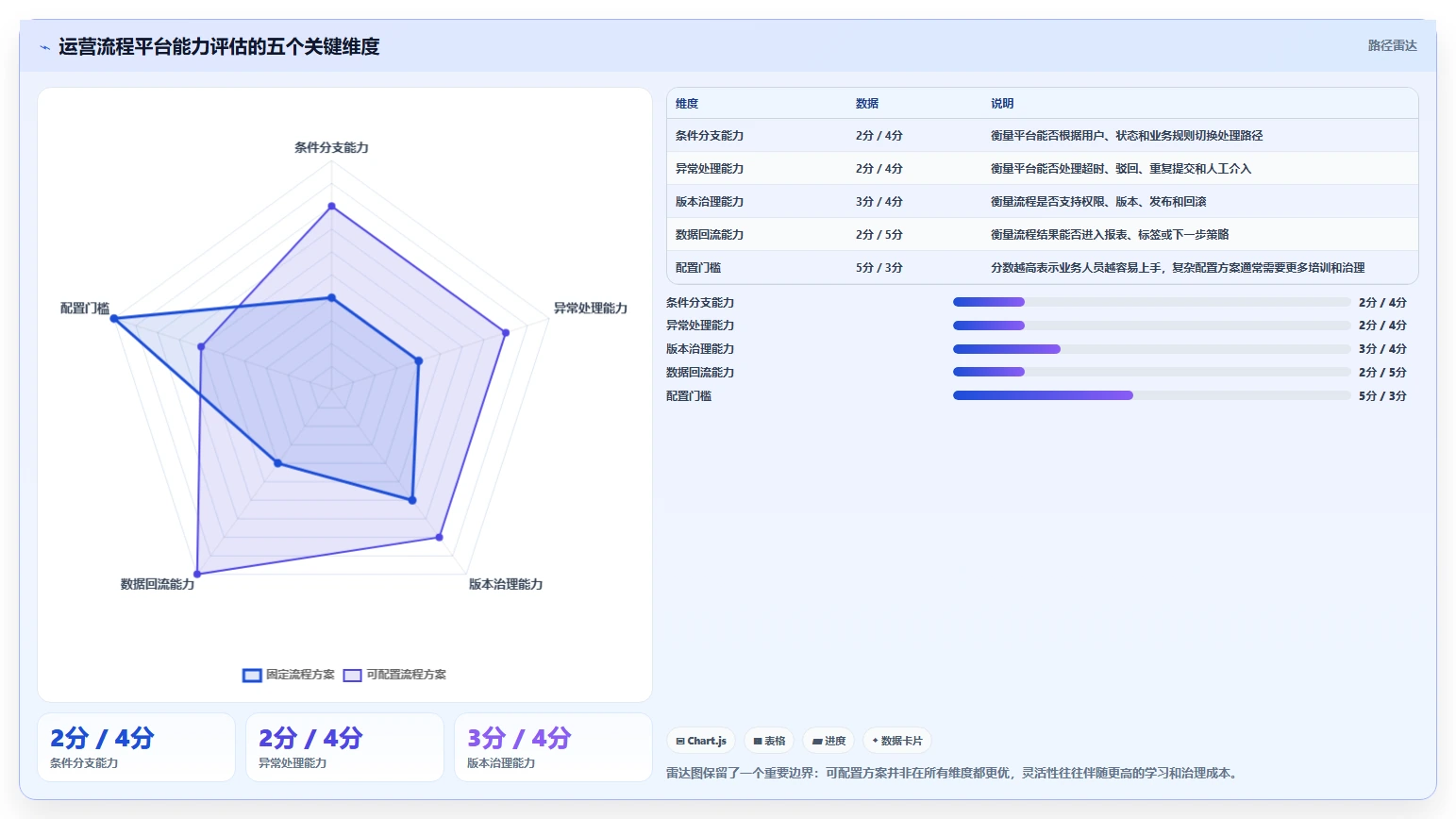The image size is (1456, 819).
Task: Click the 2分 / 5分 value in table
Action: (879, 235)
